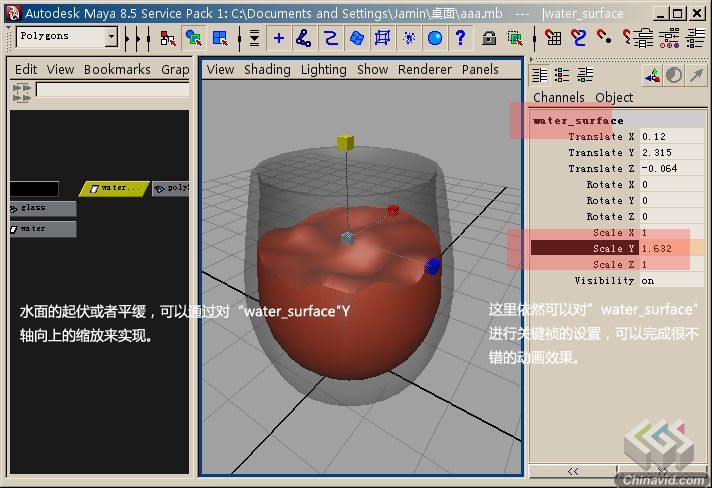Click the channel speed dial icon
The height and width of the screenshot is (488, 712).
pyautogui.click(x=674, y=75)
